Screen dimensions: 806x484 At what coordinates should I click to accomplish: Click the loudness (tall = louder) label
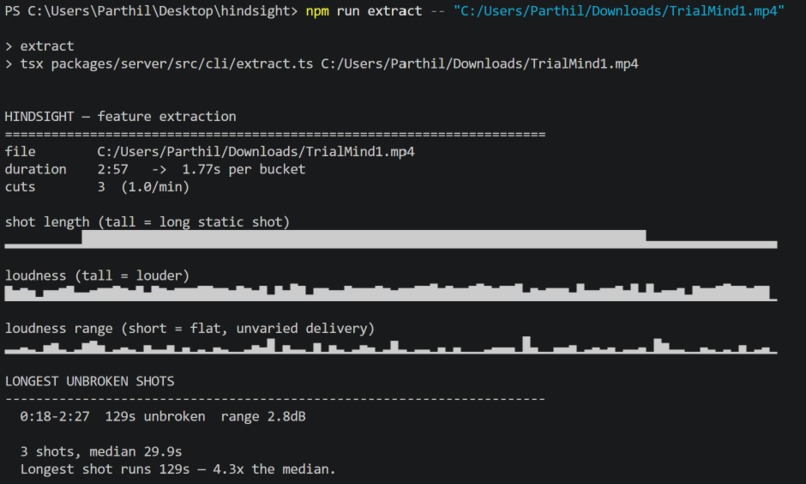pyautogui.click(x=97, y=275)
